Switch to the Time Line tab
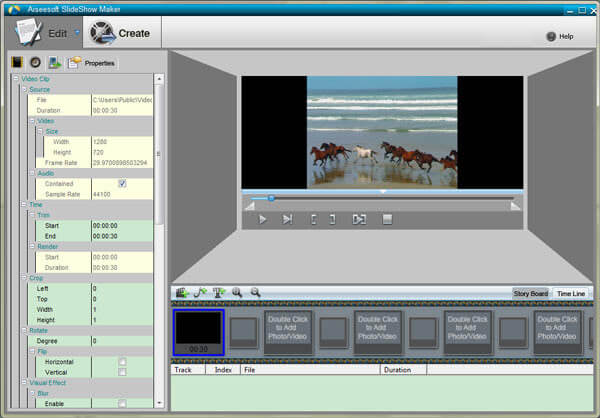 click(569, 293)
